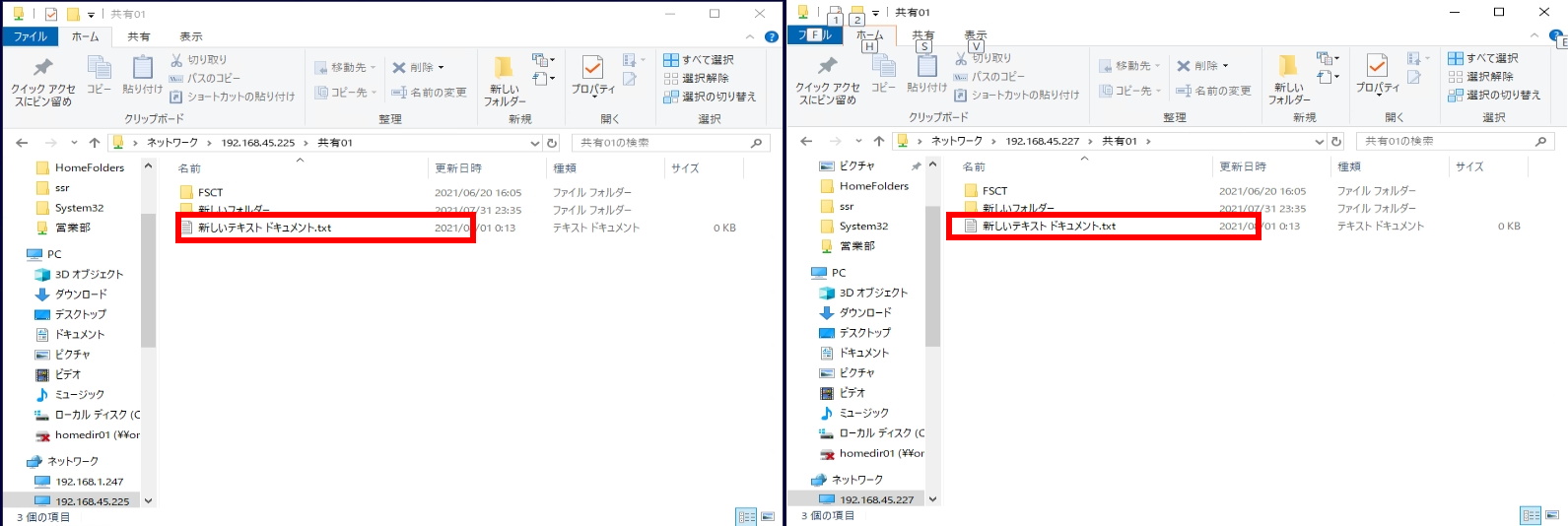Click 名前の変更 in left window
This screenshot has height=526, width=1568.
429,92
